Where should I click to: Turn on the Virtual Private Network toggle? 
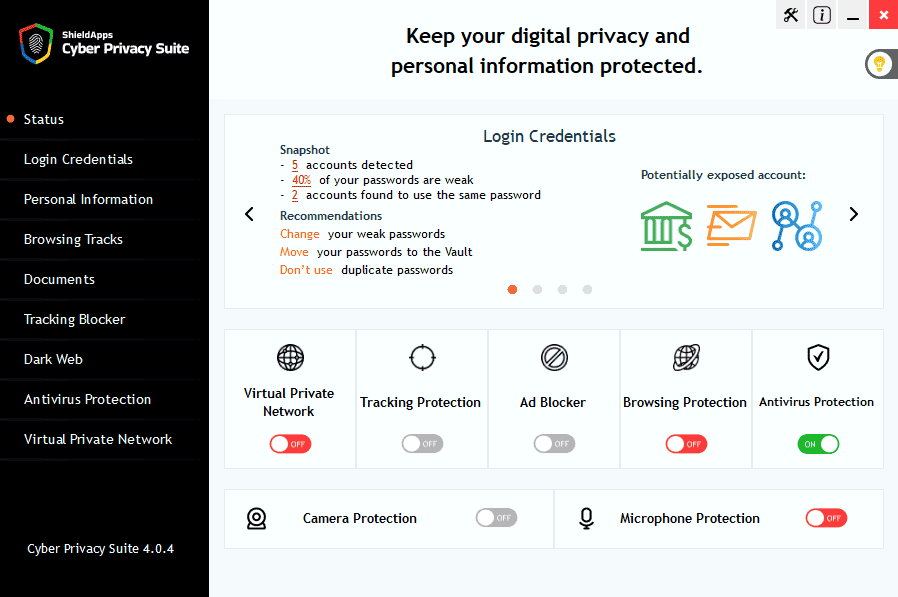coord(290,443)
